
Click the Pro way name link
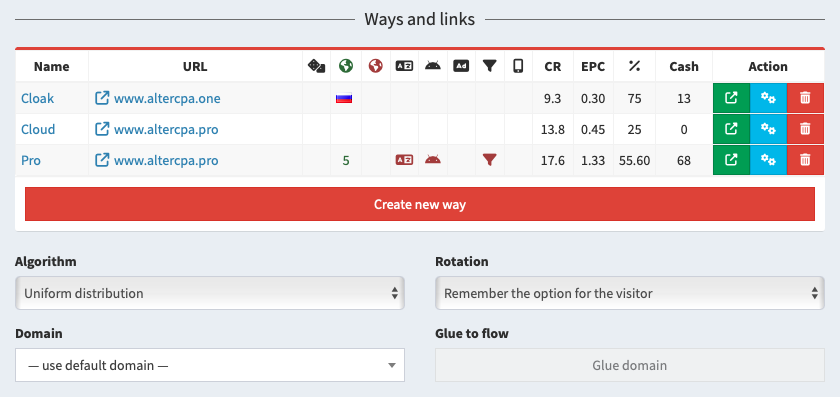(31, 160)
